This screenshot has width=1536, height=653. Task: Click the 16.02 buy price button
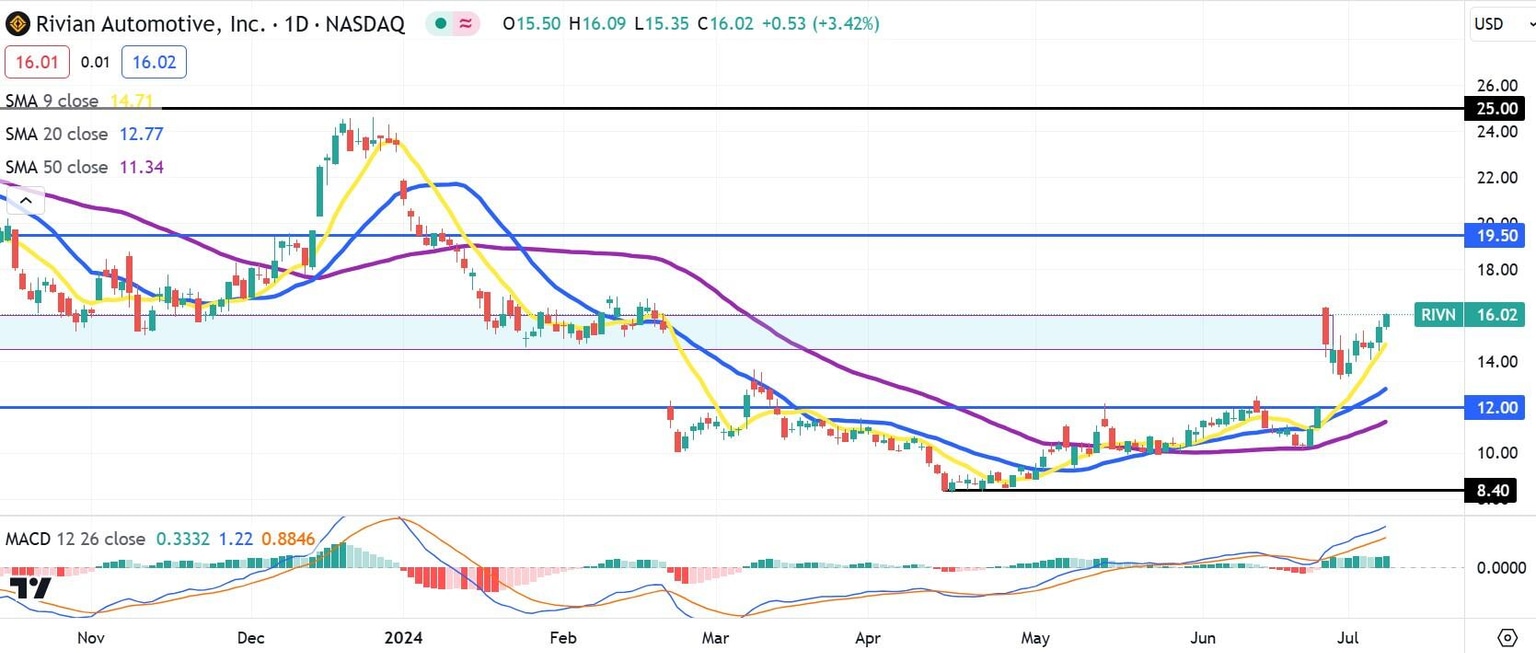click(154, 62)
